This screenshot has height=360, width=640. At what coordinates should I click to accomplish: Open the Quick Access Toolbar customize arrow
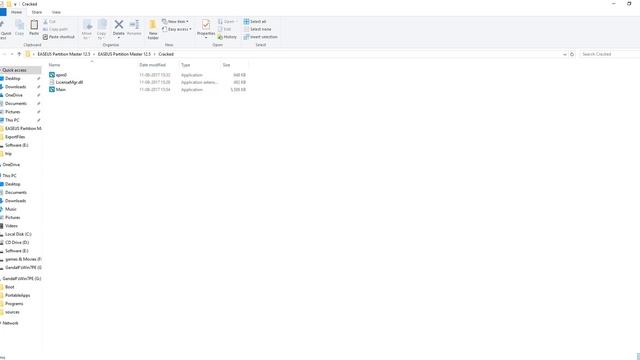[15, 4]
